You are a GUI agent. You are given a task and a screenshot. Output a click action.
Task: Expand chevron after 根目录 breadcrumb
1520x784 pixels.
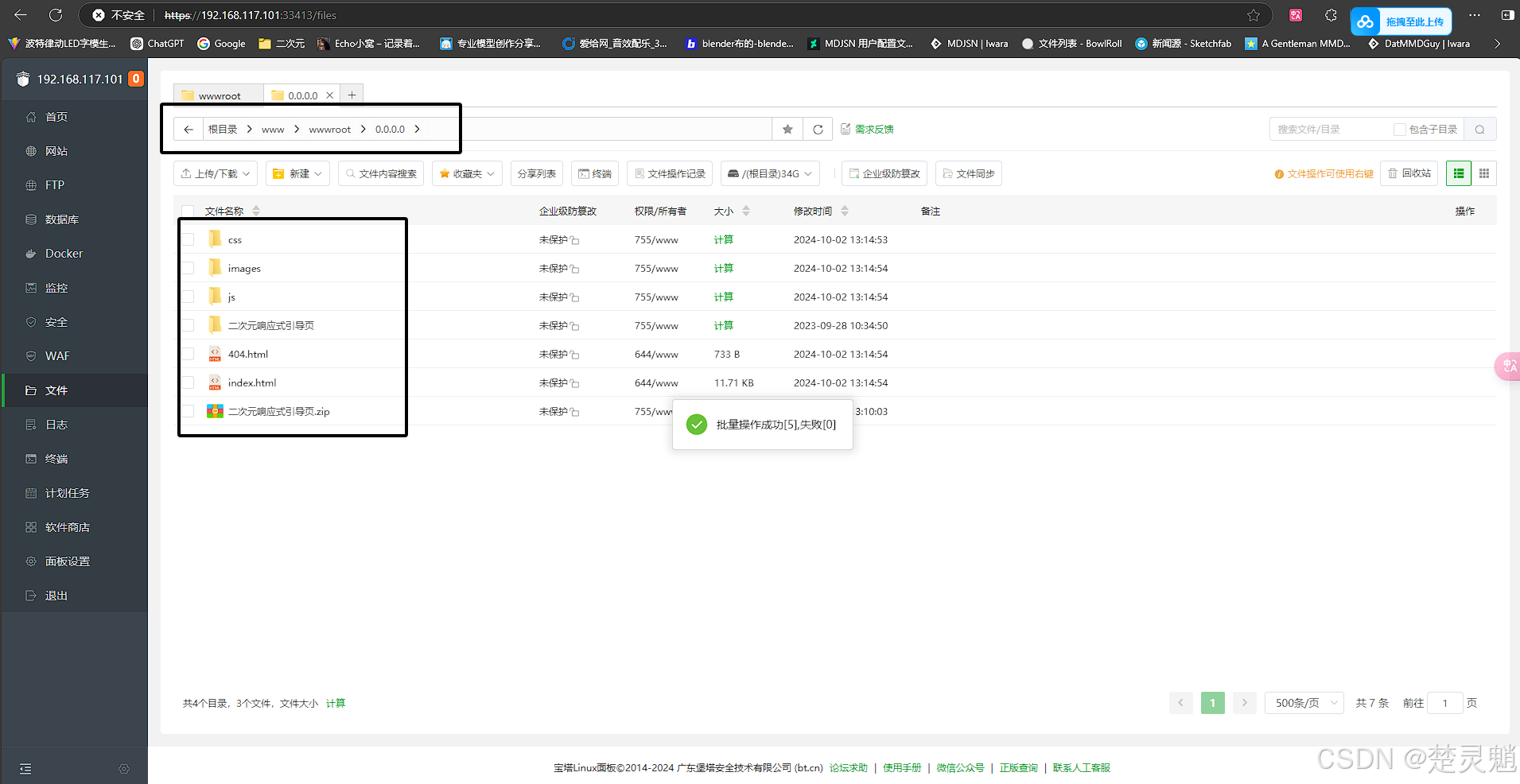click(249, 129)
